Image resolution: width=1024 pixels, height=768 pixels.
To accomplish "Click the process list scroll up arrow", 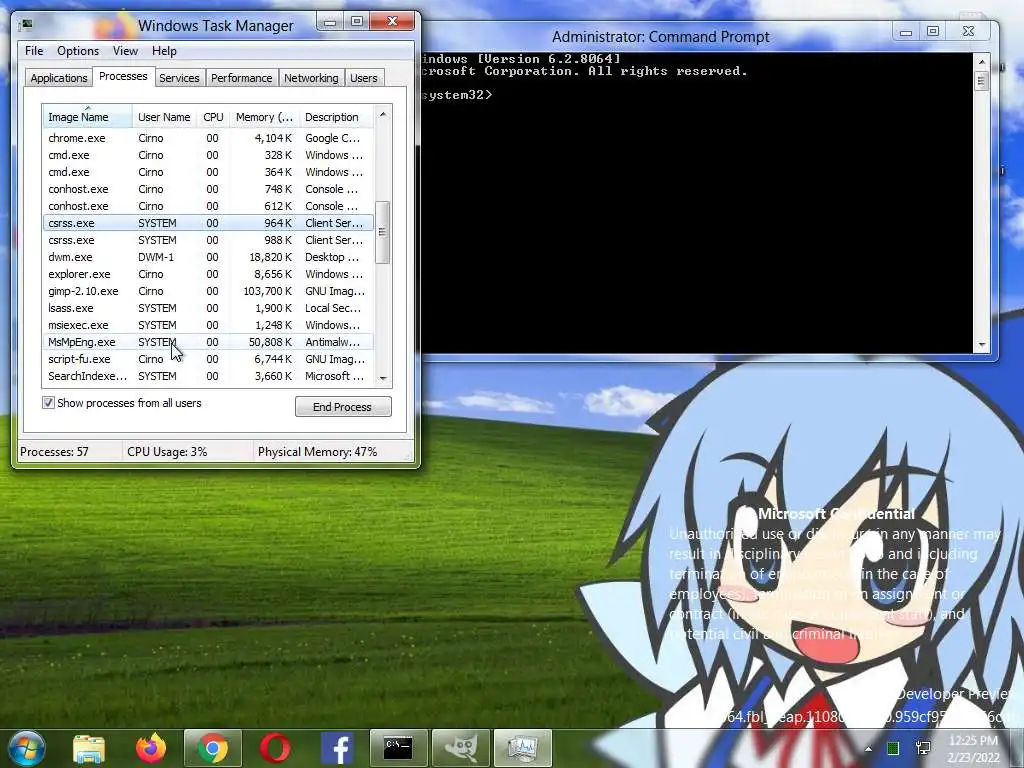I will (x=383, y=114).
